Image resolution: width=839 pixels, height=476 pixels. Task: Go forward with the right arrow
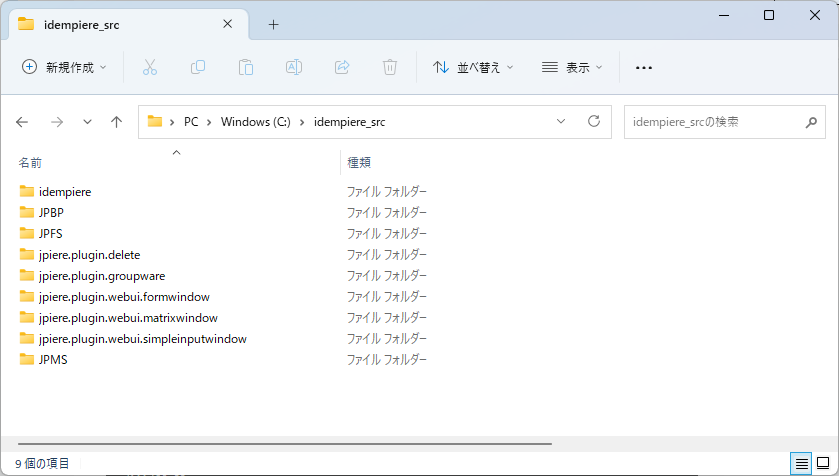[x=57, y=122]
